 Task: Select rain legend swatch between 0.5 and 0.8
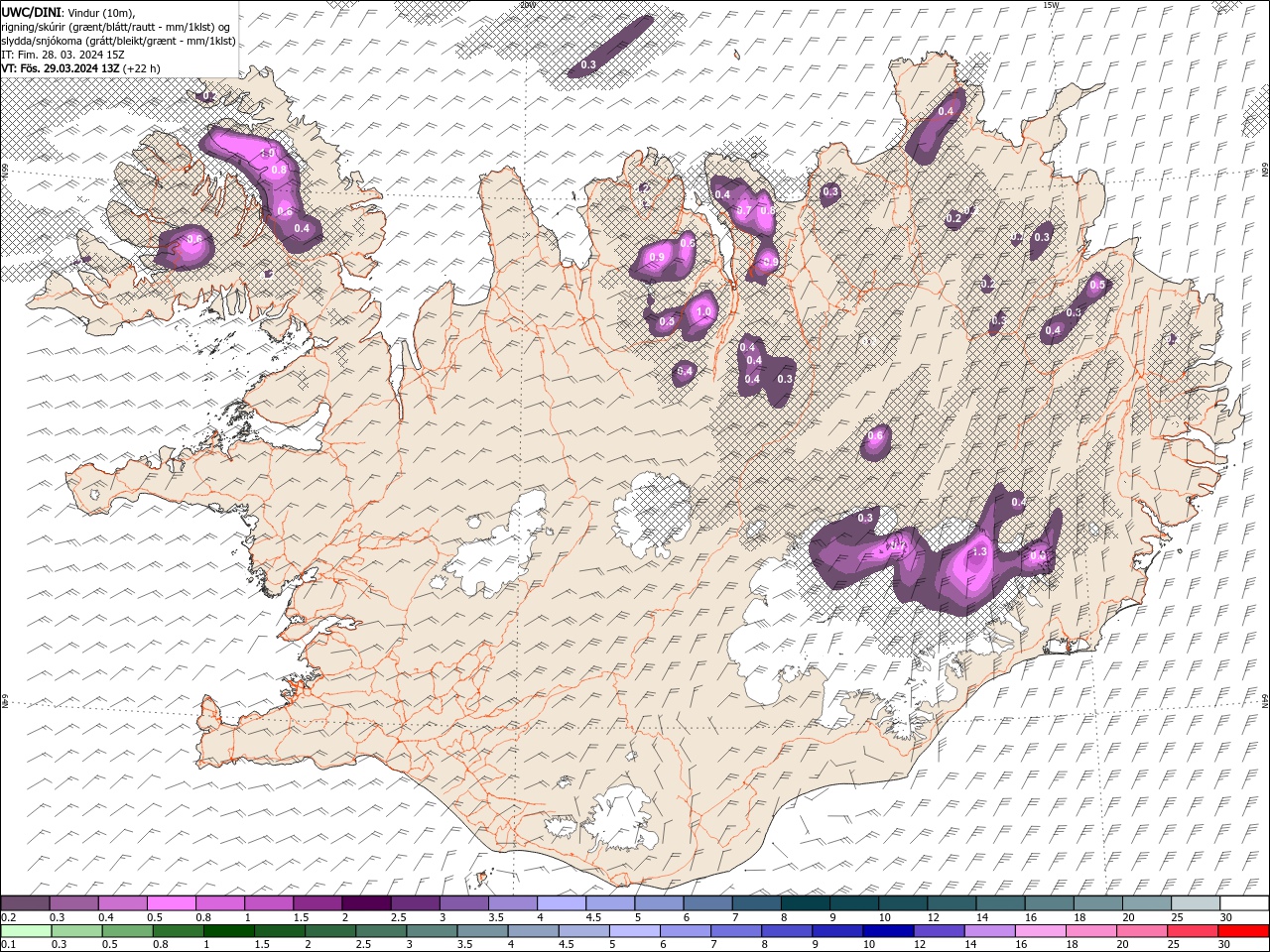pos(127,931)
